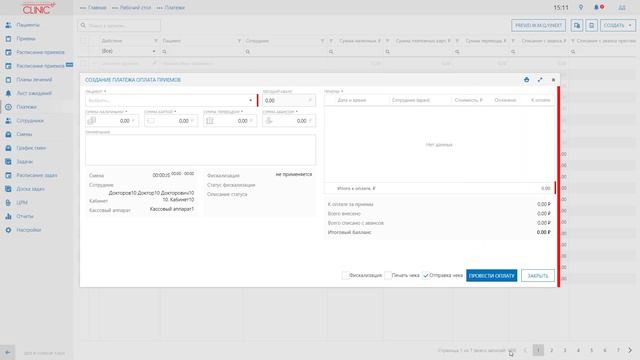The image size is (640, 360).
Task: Open Задачи in the sidebar
Action: pyautogui.click(x=24, y=162)
